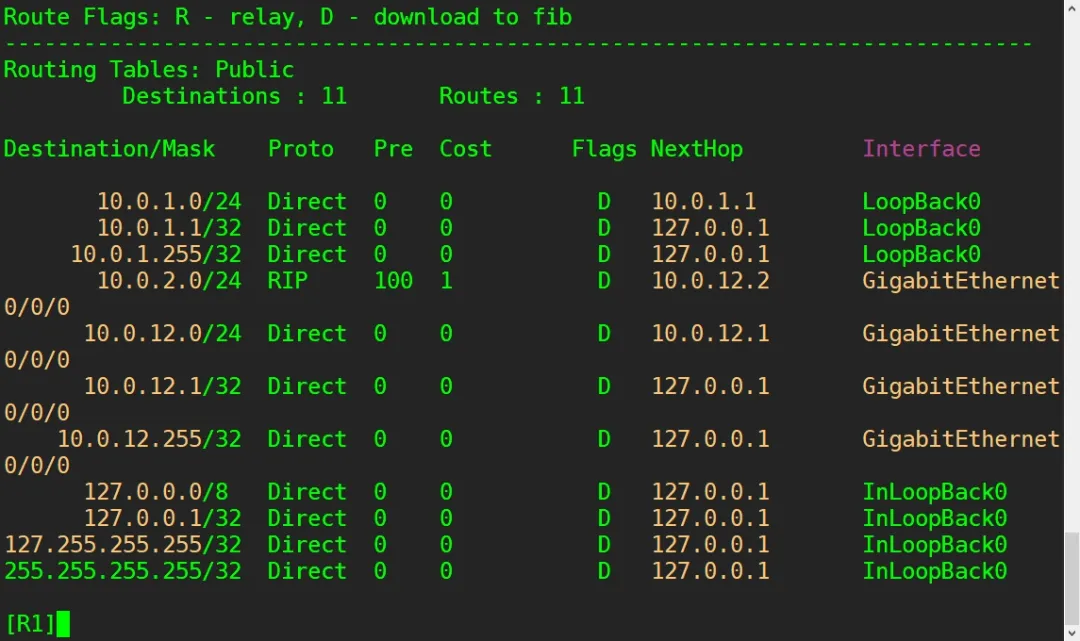This screenshot has width=1080, height=641.
Task: Click the 255.255.255.255/32 destination entry
Action: tap(123, 571)
